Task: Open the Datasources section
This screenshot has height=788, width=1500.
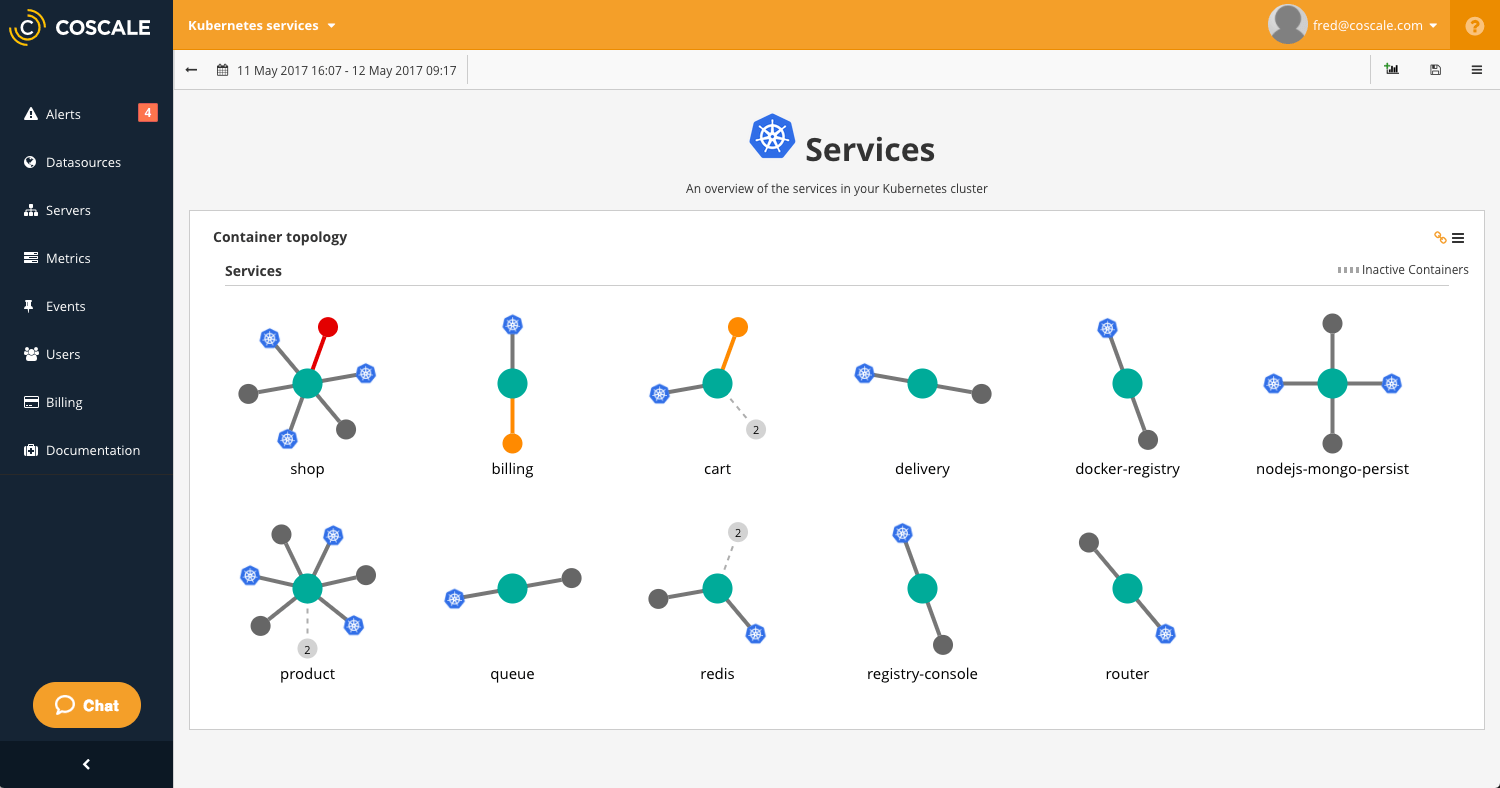Action: point(84,161)
